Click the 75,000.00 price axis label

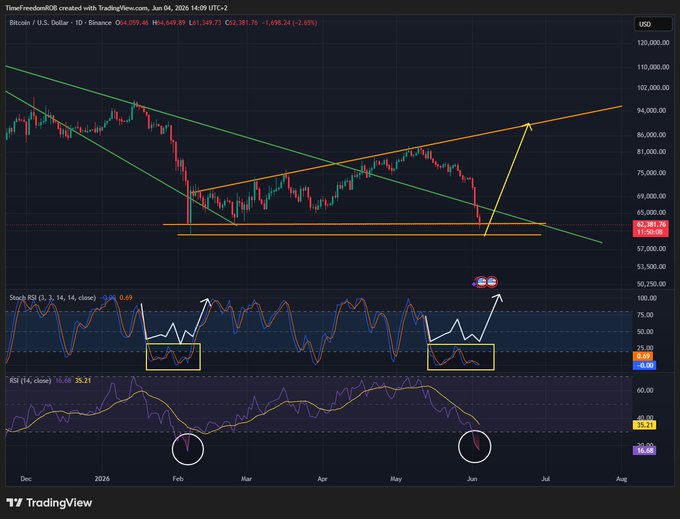tap(651, 173)
